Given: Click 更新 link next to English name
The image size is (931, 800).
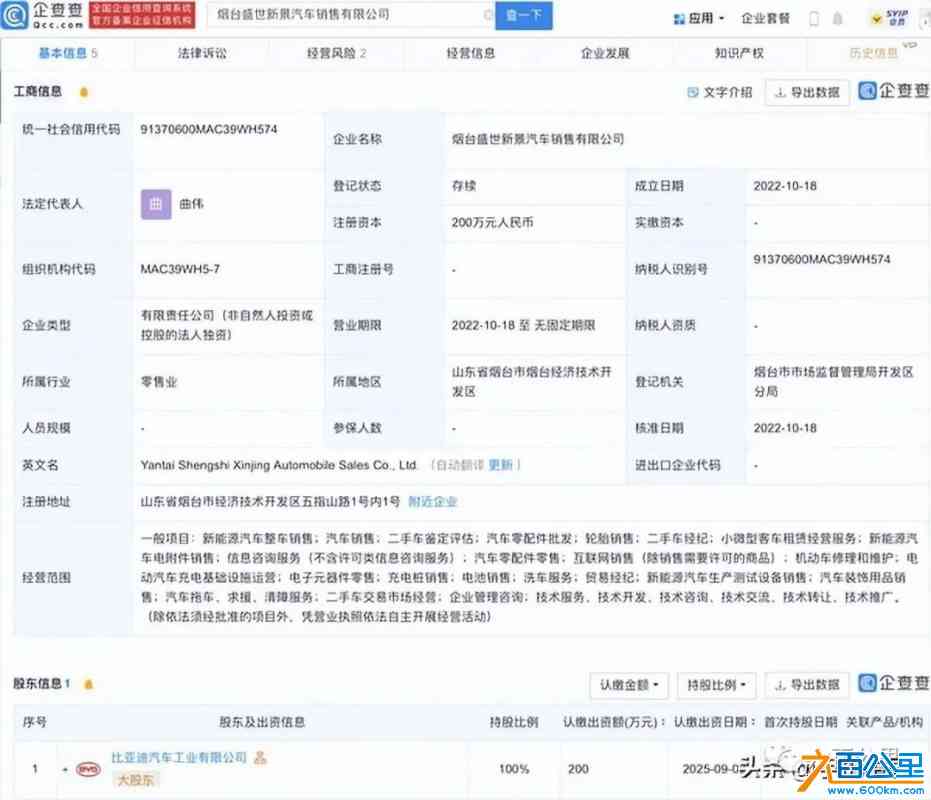Looking at the screenshot, I should (x=501, y=465).
